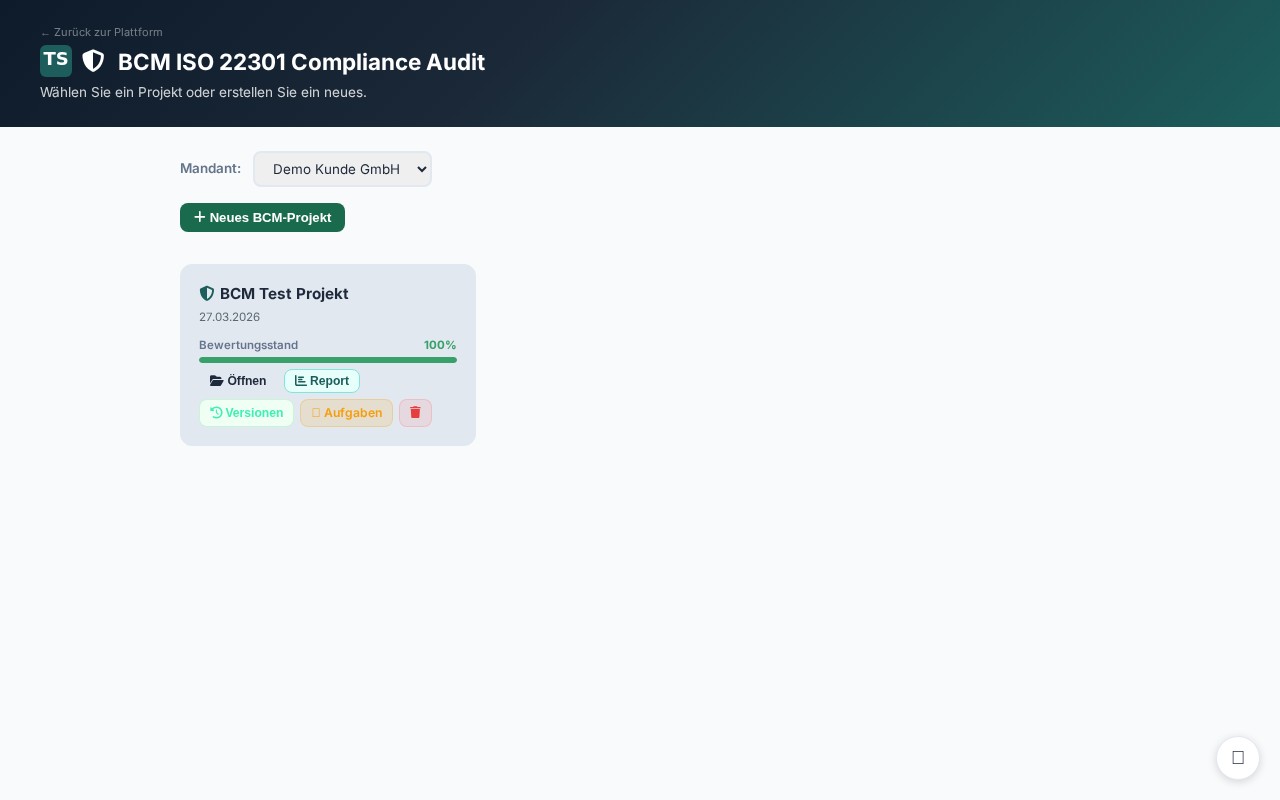Open the Mandant dropdown
Viewport: 1280px width, 800px height.
pyautogui.click(x=342, y=169)
